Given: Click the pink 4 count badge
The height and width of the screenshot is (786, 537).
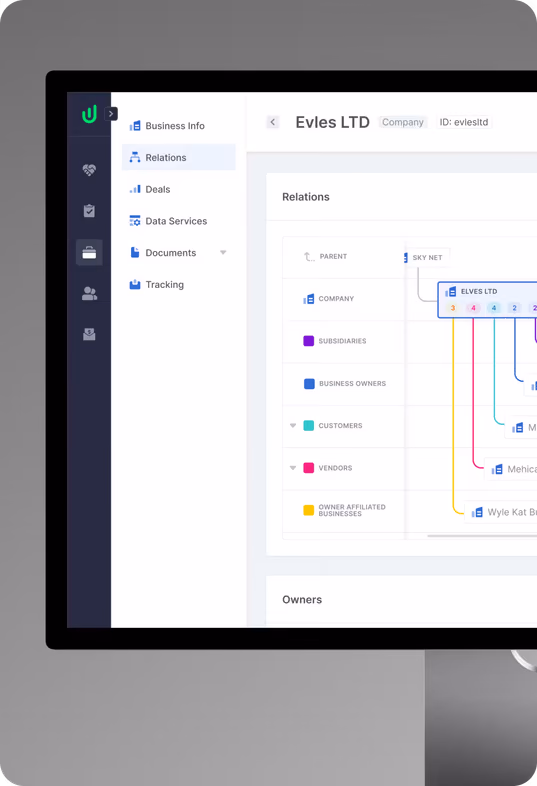Looking at the screenshot, I should click(473, 308).
